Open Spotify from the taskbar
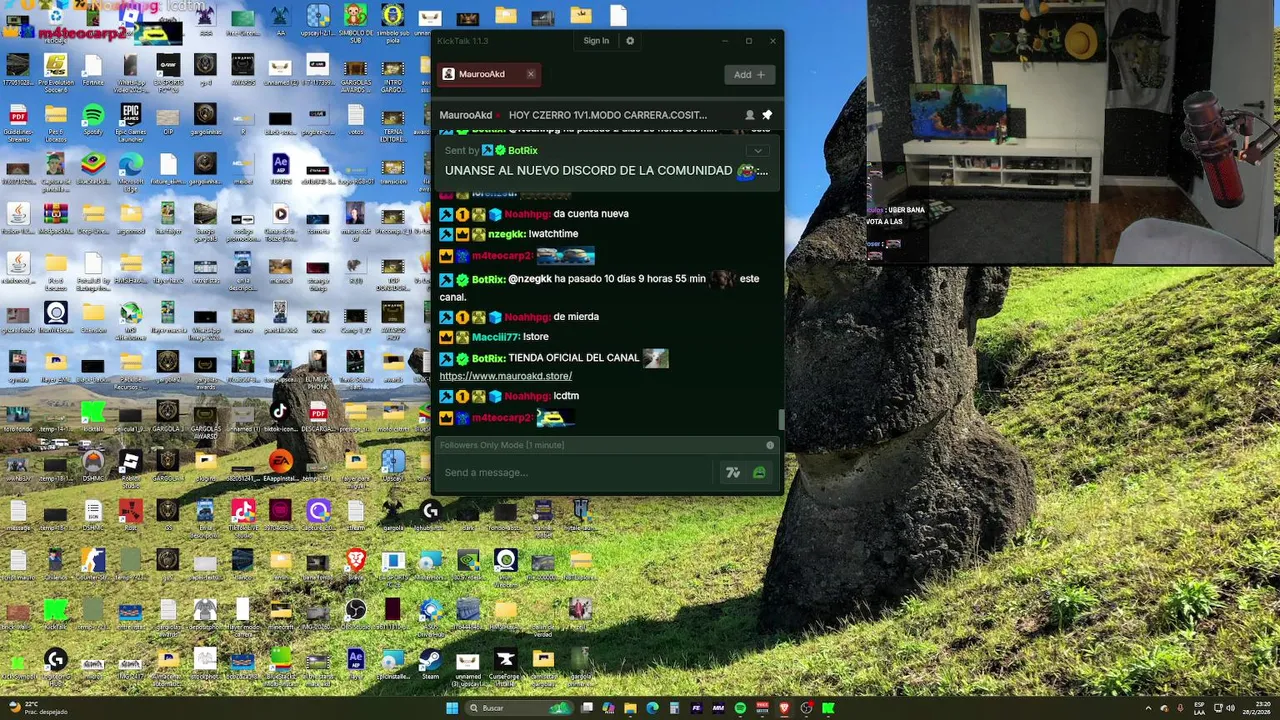This screenshot has height=720, width=1280. point(740,708)
